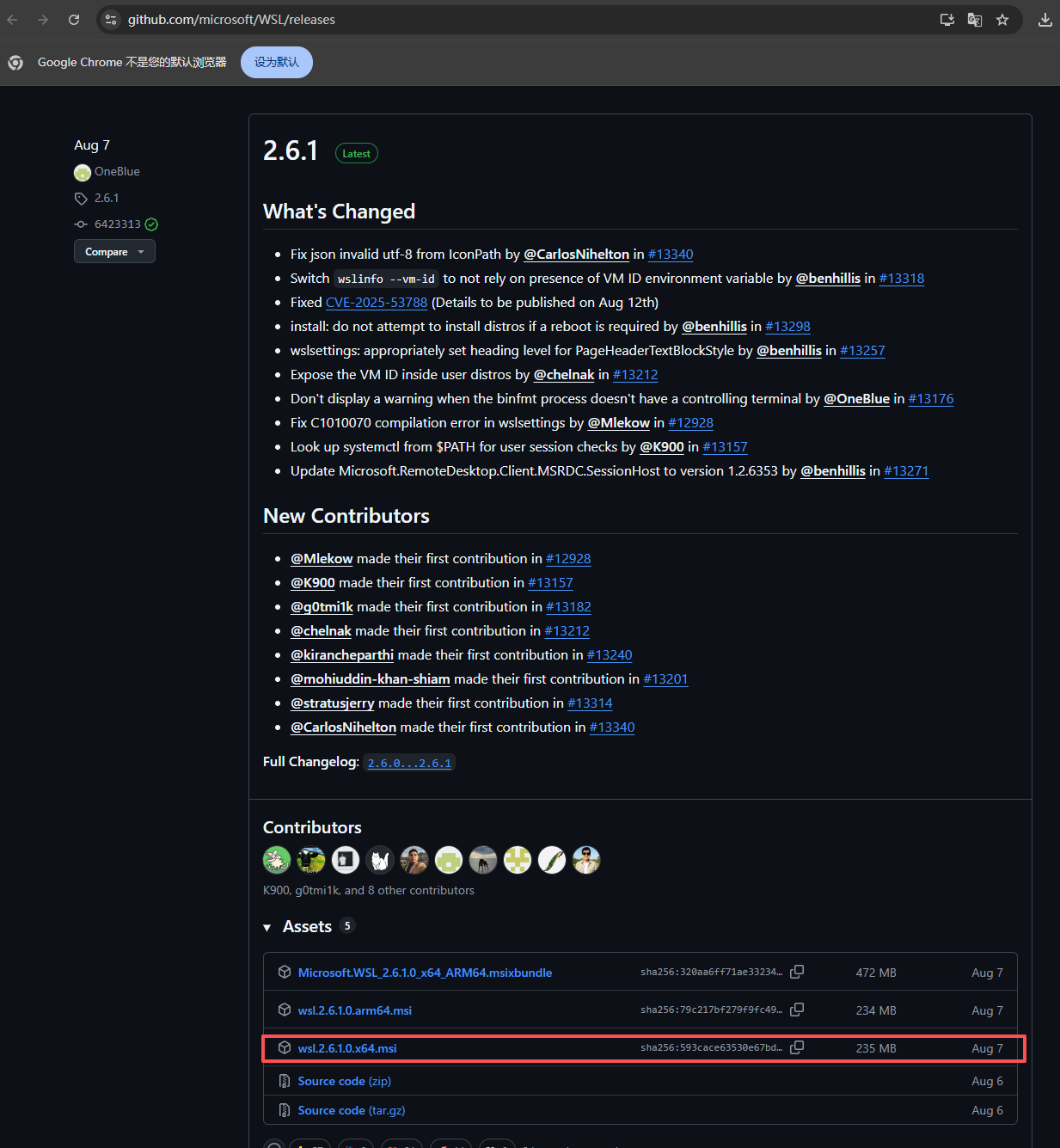Viewport: 1060px width, 1148px height.
Task: Click the green verified check icon
Action: tap(151, 224)
